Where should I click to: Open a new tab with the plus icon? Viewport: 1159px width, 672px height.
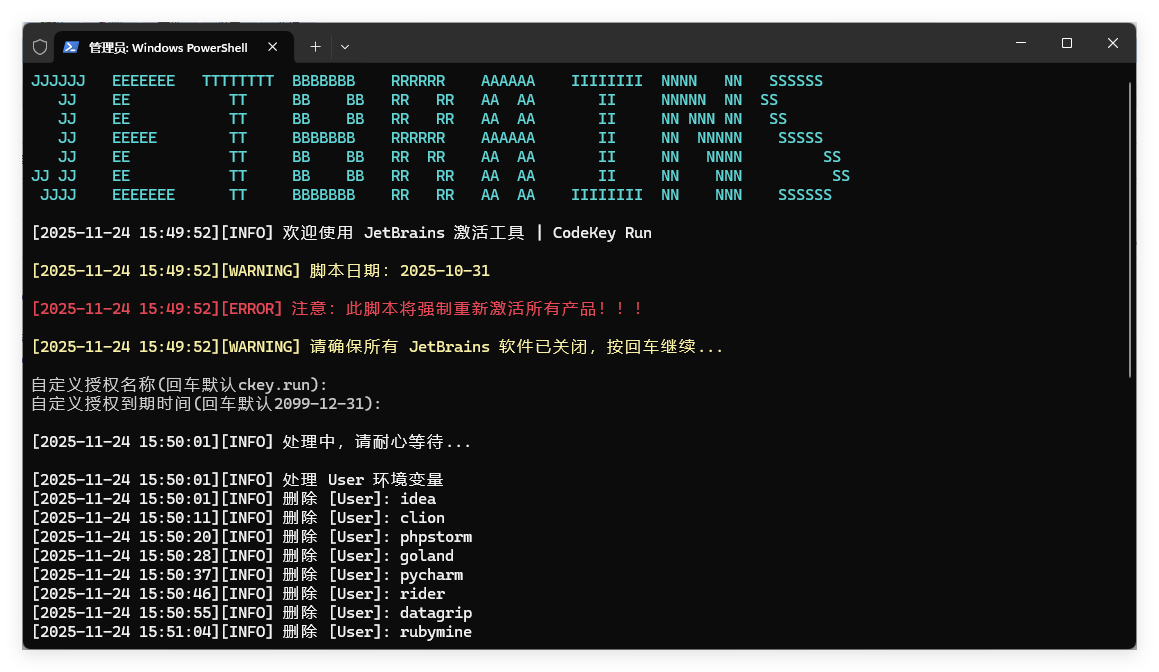[x=314, y=46]
